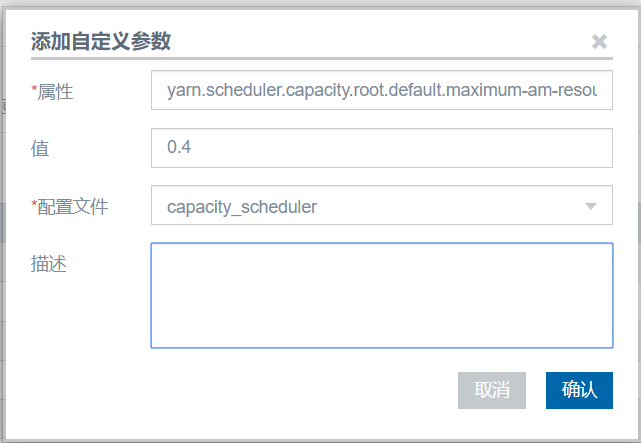Click the 描述 field label

[x=49, y=264]
